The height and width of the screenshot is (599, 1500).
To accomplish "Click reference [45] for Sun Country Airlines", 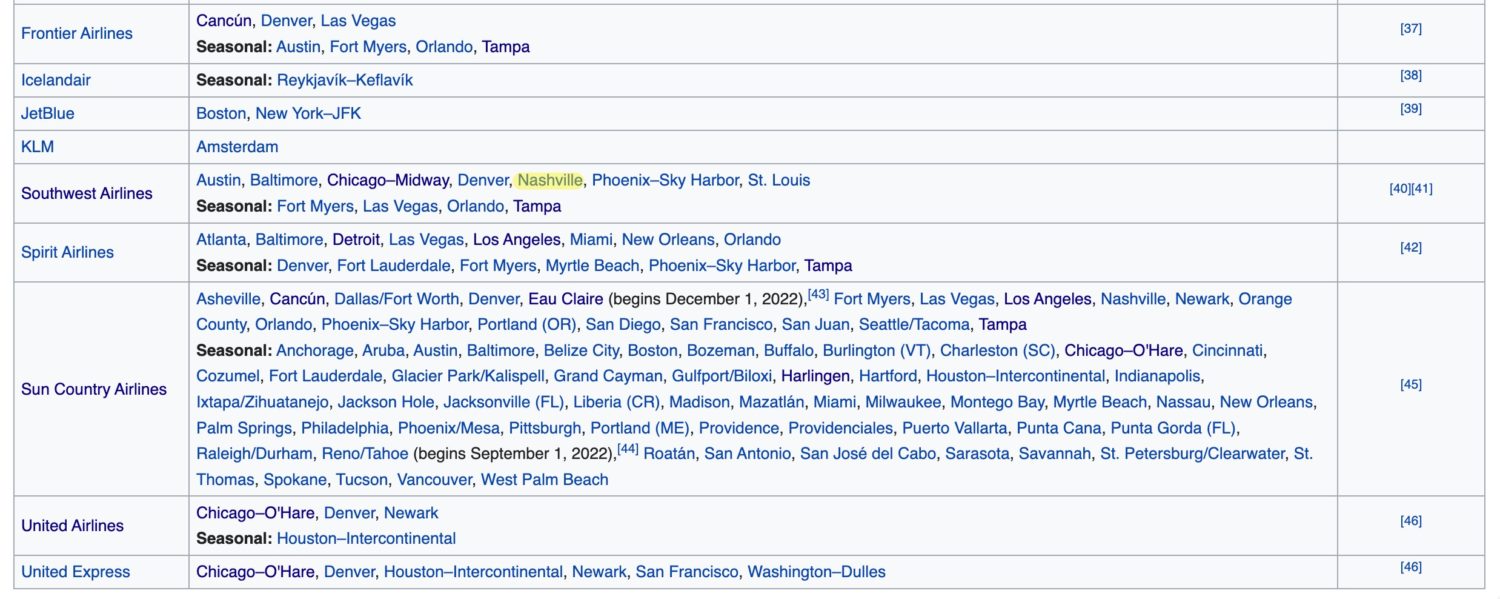I will point(1409,383).
